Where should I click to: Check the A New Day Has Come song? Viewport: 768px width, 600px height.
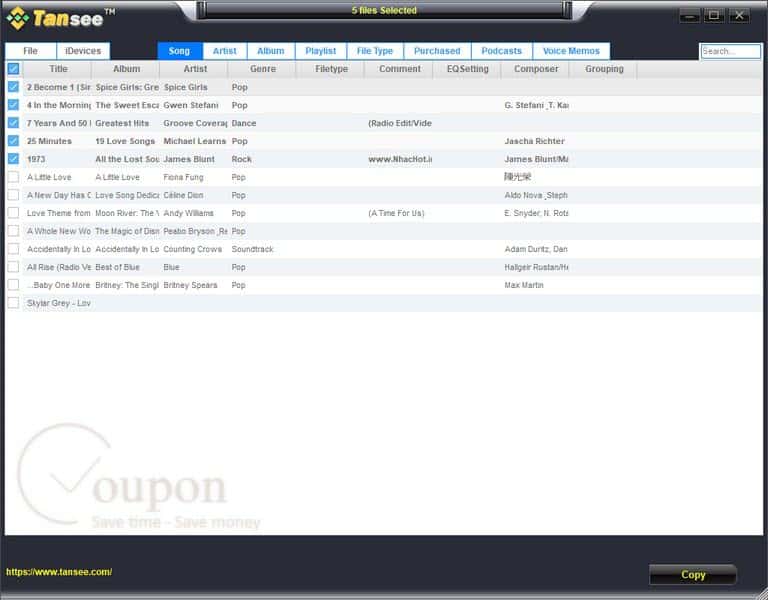pyautogui.click(x=13, y=195)
